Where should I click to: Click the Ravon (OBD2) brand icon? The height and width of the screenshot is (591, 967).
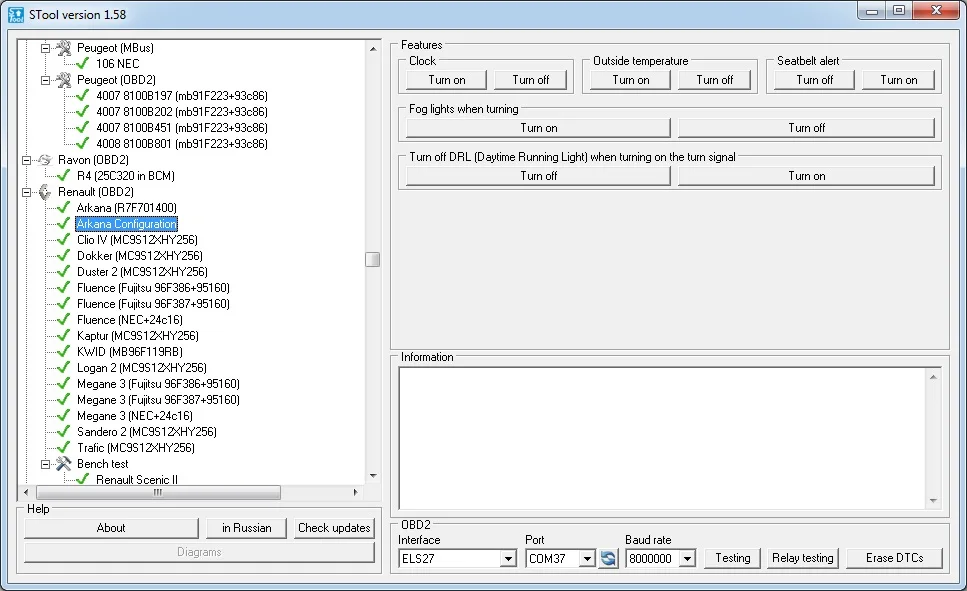[44, 160]
